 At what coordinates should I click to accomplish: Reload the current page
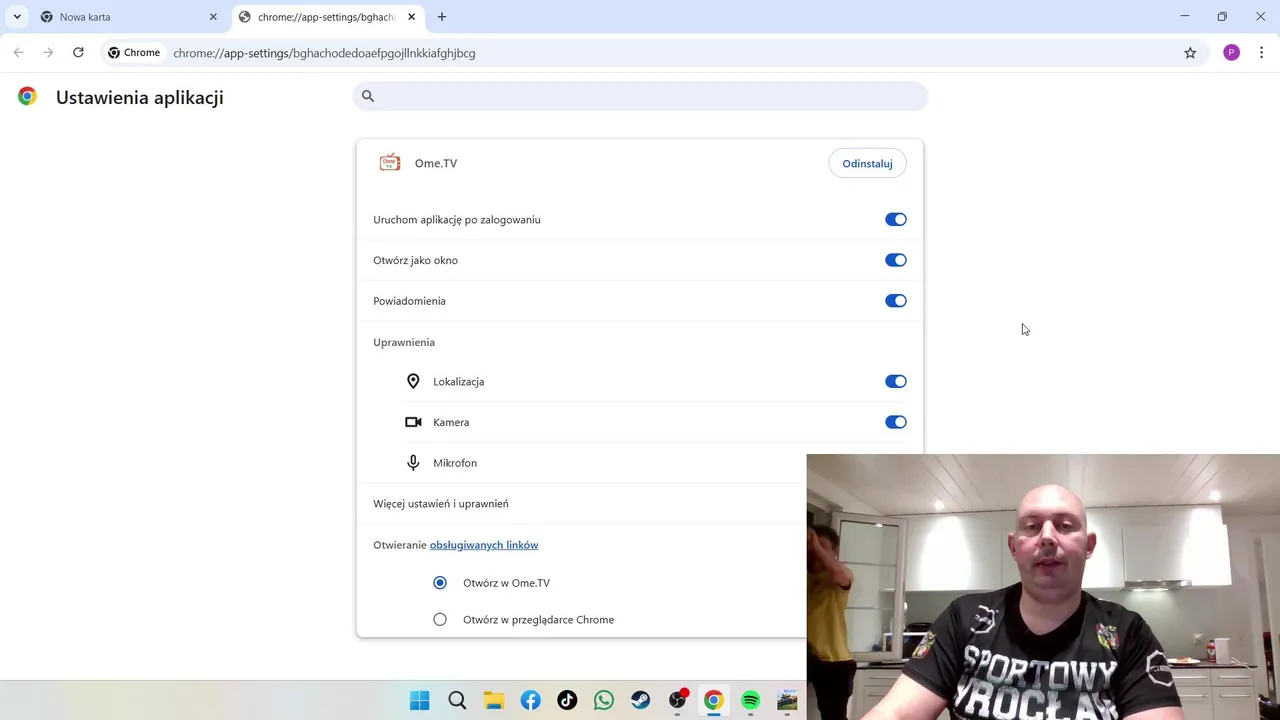[78, 53]
